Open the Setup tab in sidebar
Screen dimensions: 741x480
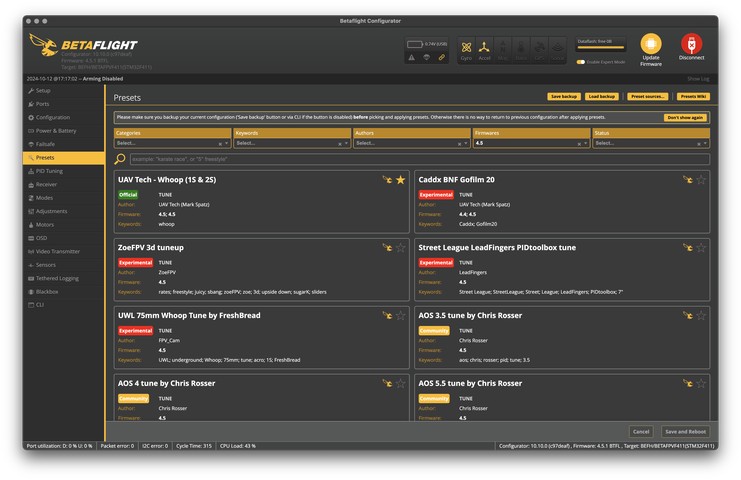63,91
